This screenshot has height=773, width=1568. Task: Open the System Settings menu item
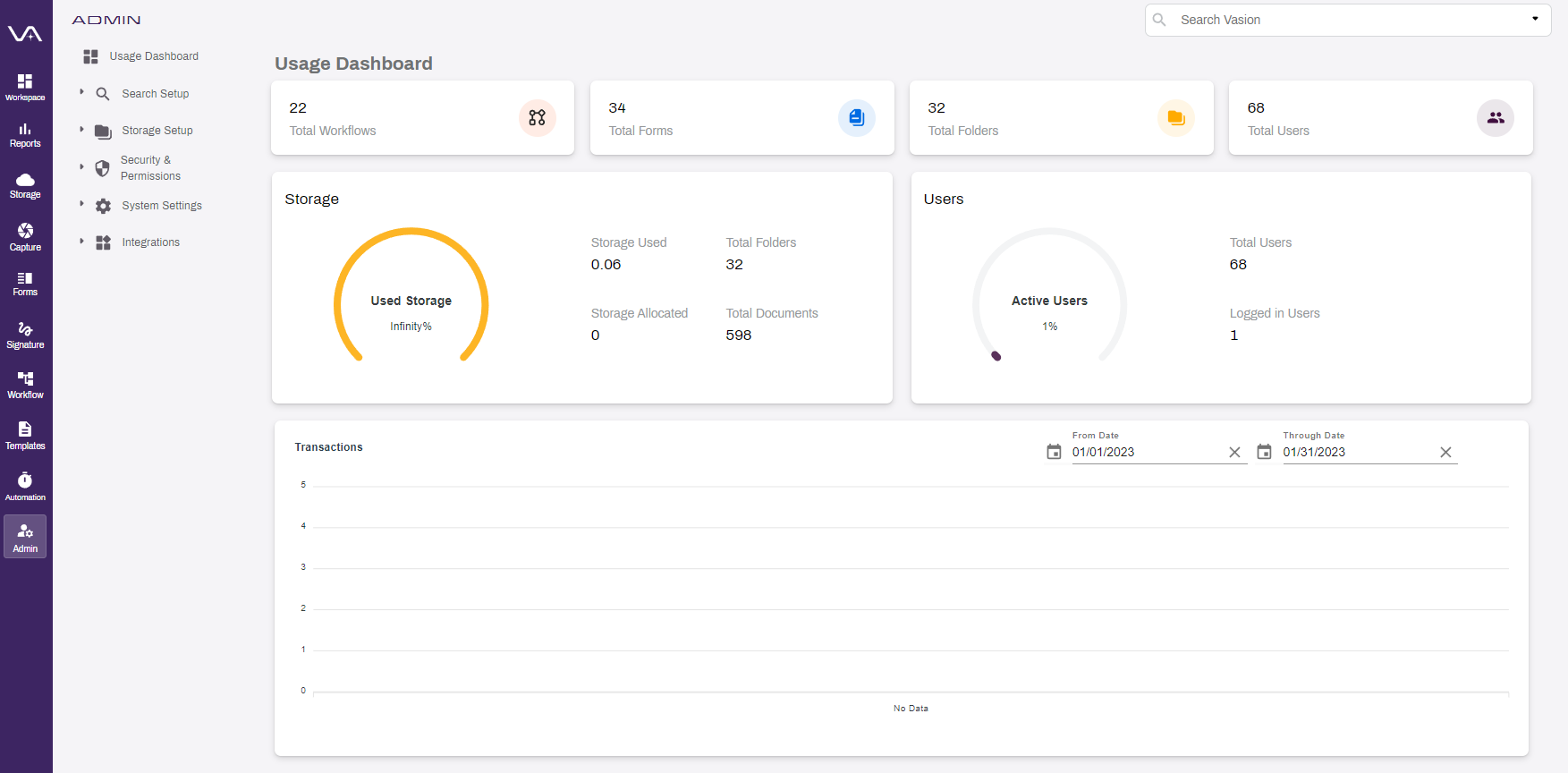162,206
